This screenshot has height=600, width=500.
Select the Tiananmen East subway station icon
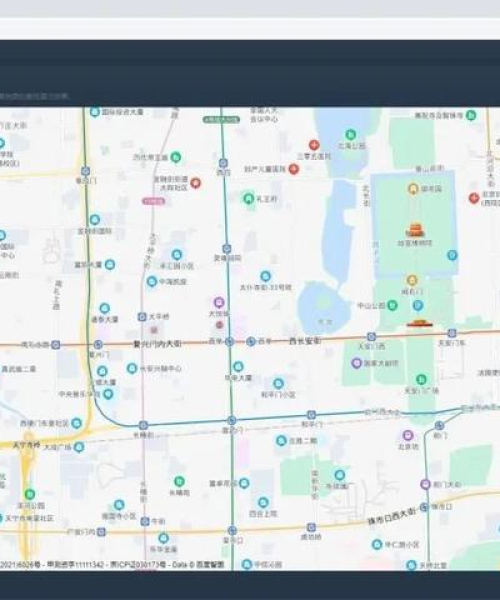[x=452, y=333]
